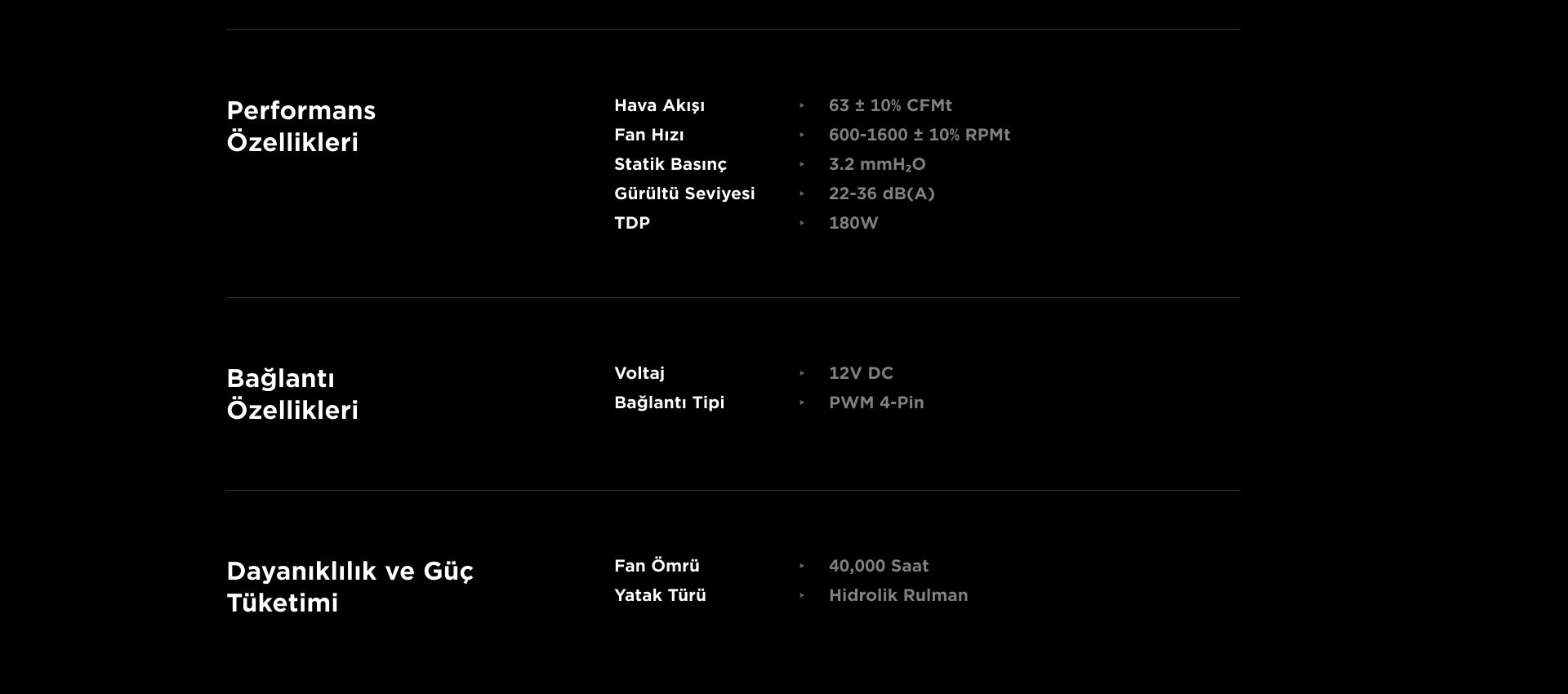Select the Bağlantı Özellikleri section heading
Screen dimensions: 1568x694
292,394
